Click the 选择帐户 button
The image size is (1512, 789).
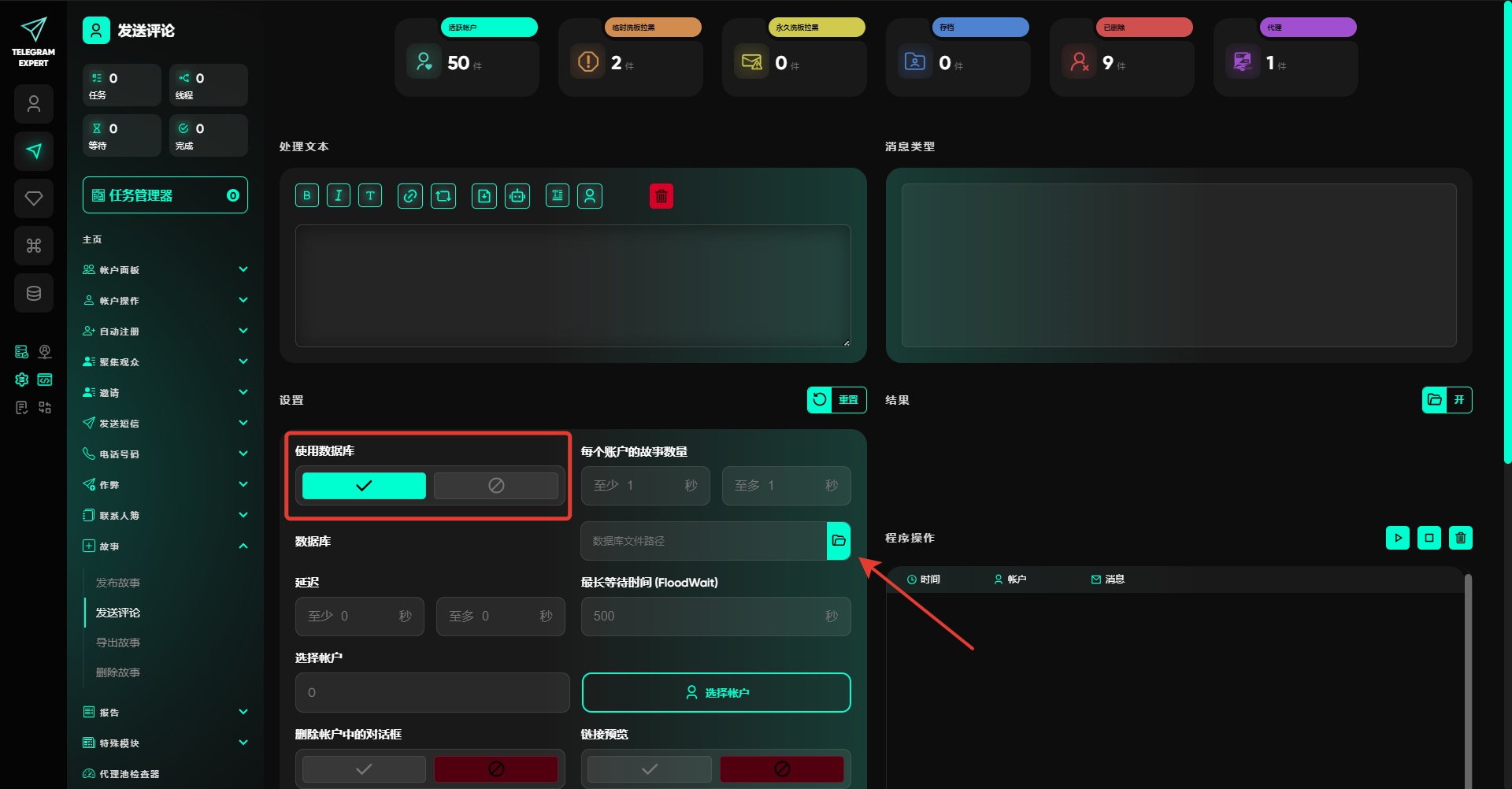(x=716, y=692)
